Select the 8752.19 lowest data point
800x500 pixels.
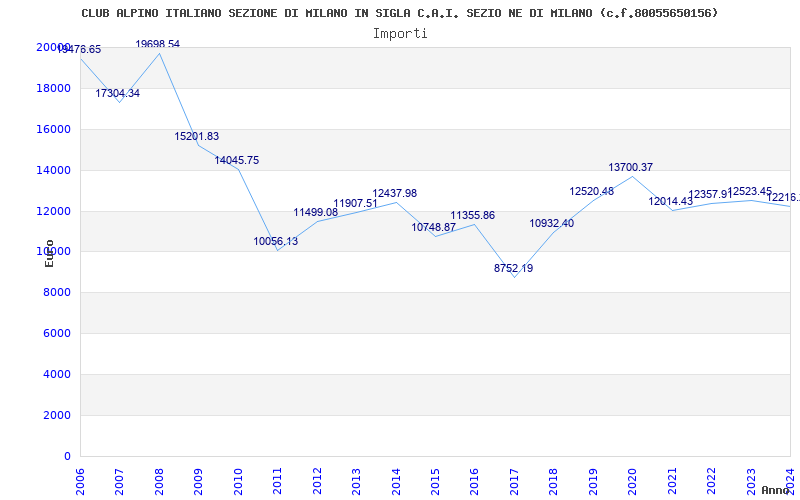click(514, 268)
